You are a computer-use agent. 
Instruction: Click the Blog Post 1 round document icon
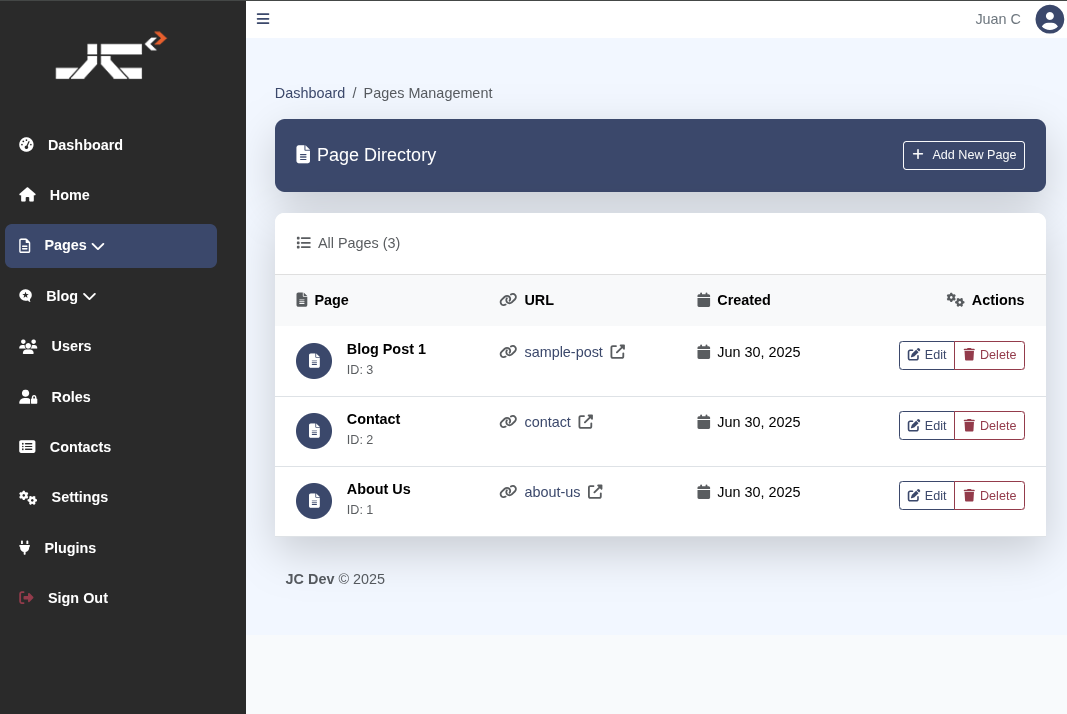[x=314, y=361]
